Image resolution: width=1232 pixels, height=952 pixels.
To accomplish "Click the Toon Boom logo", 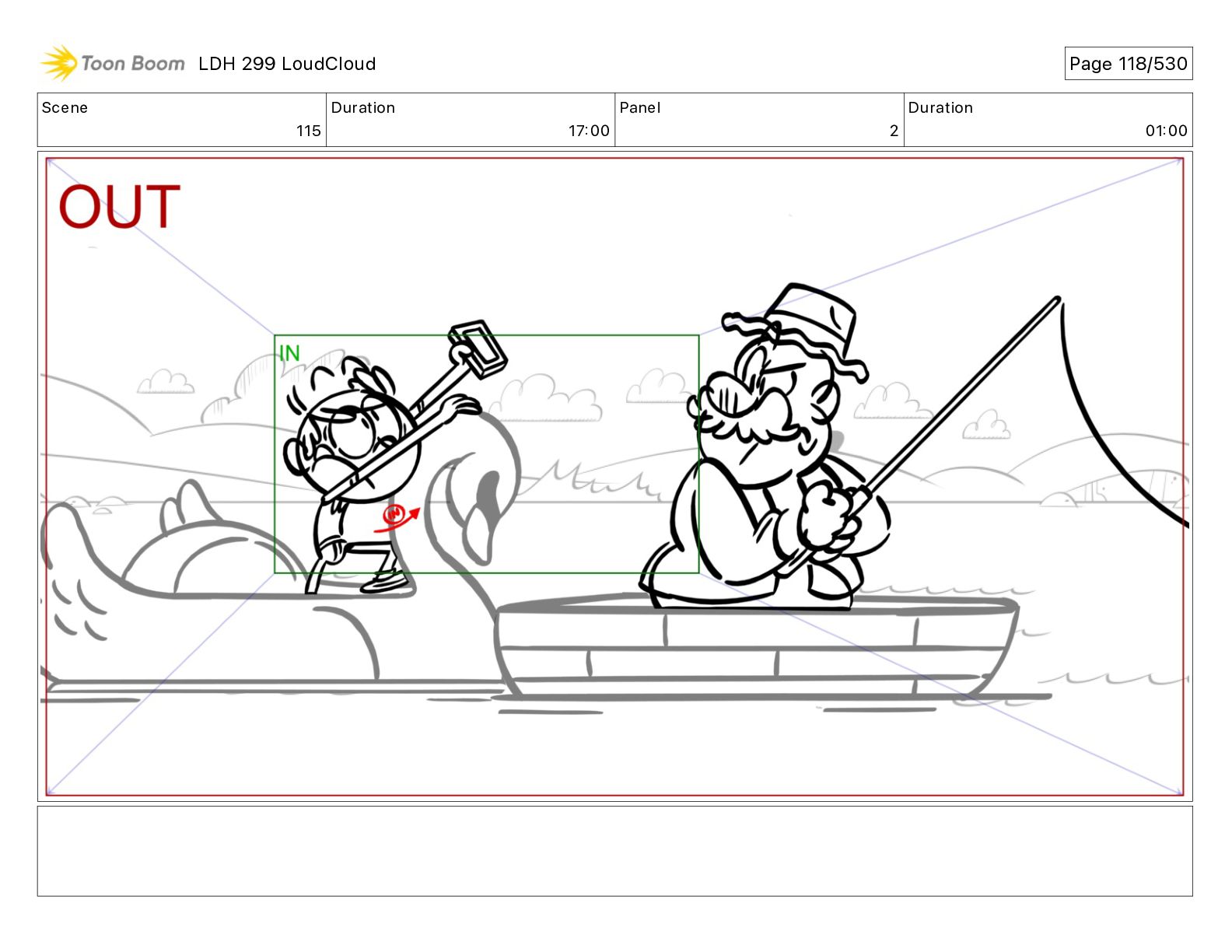I will pos(113,63).
